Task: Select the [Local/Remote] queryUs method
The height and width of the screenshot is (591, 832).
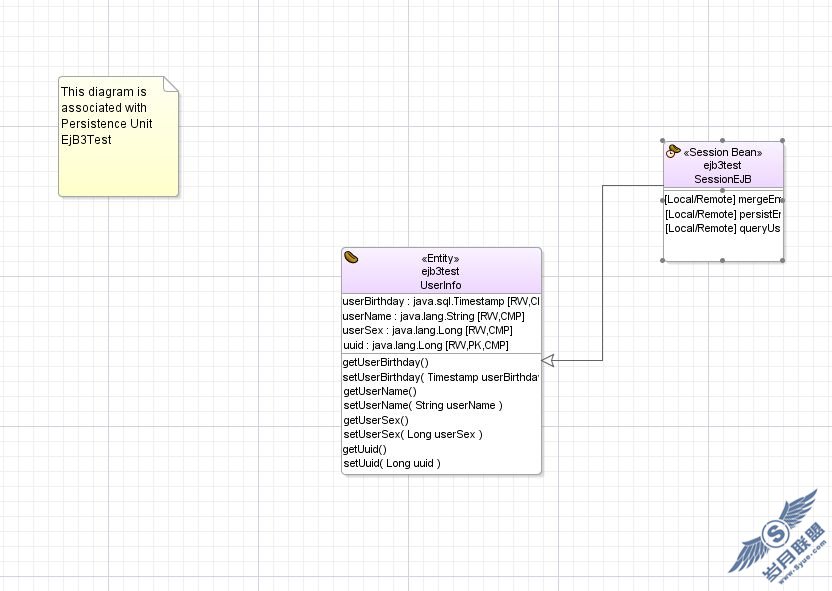Action: pyautogui.click(x=723, y=229)
